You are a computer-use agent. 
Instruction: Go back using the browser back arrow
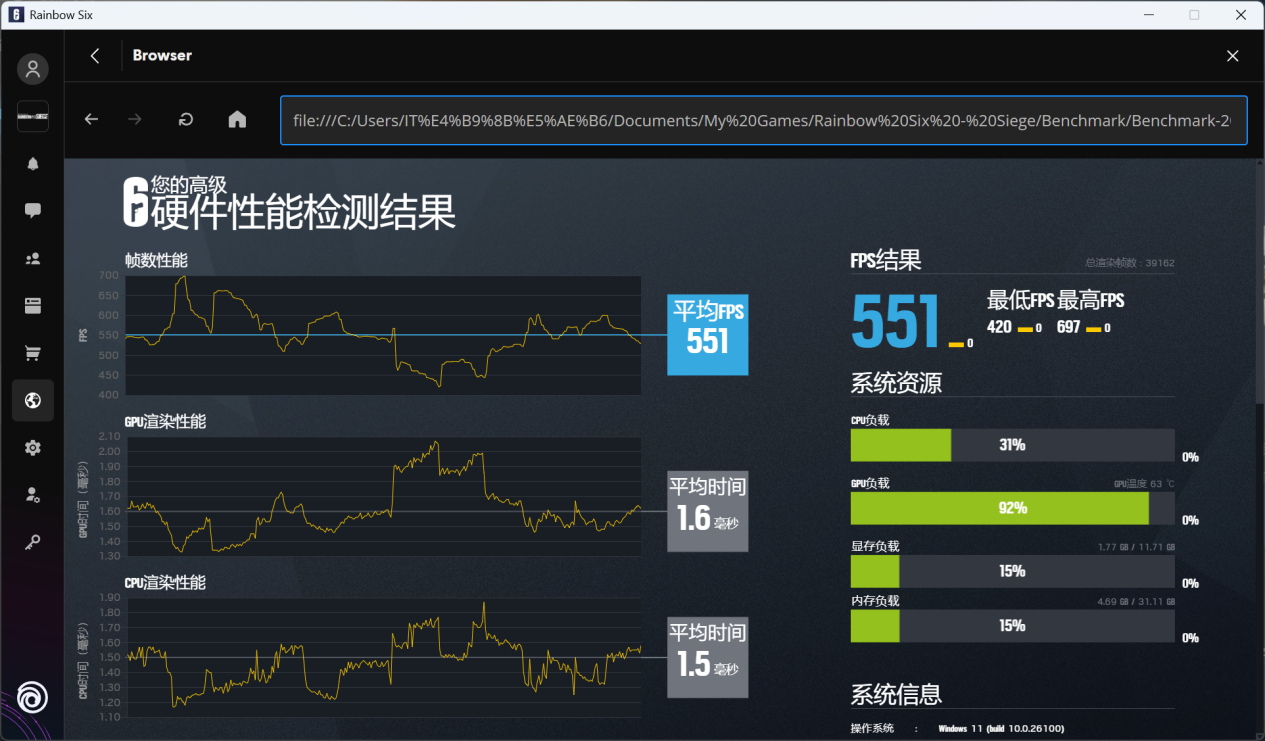(x=91, y=120)
